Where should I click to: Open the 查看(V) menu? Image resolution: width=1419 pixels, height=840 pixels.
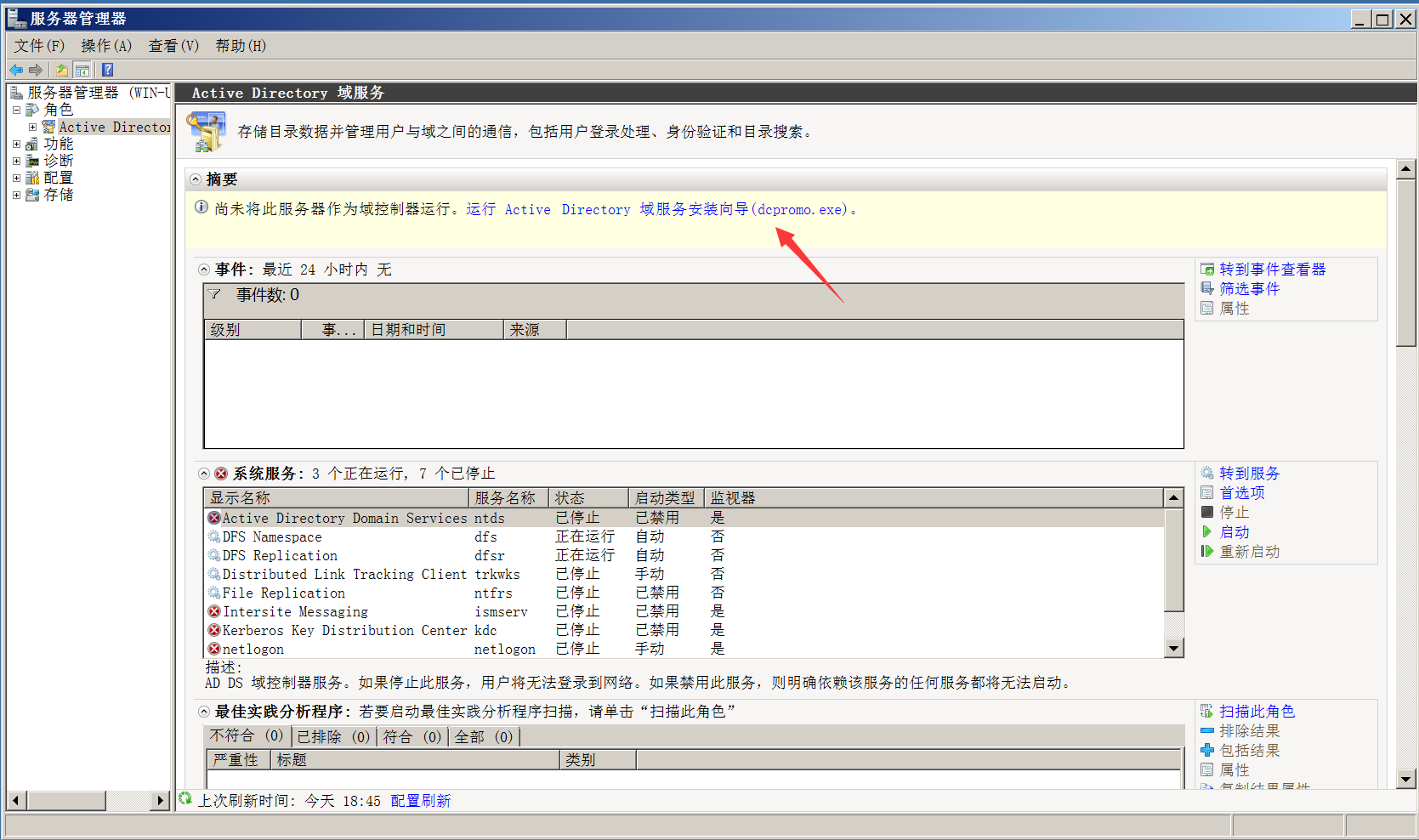pyautogui.click(x=173, y=46)
